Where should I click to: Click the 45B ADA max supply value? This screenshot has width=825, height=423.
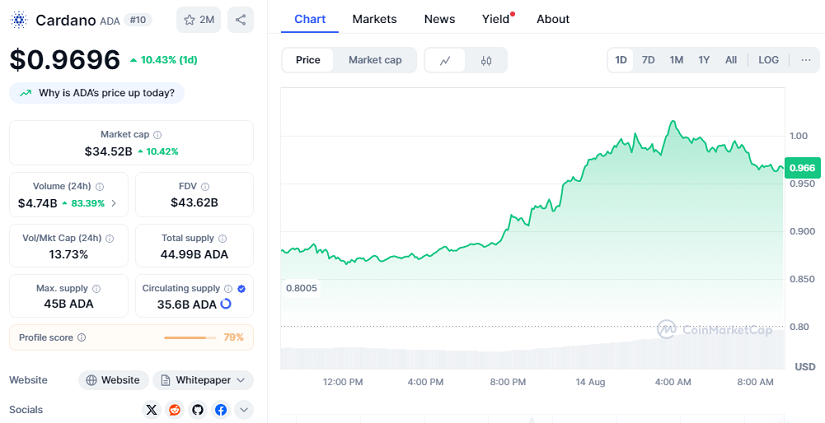click(x=68, y=304)
